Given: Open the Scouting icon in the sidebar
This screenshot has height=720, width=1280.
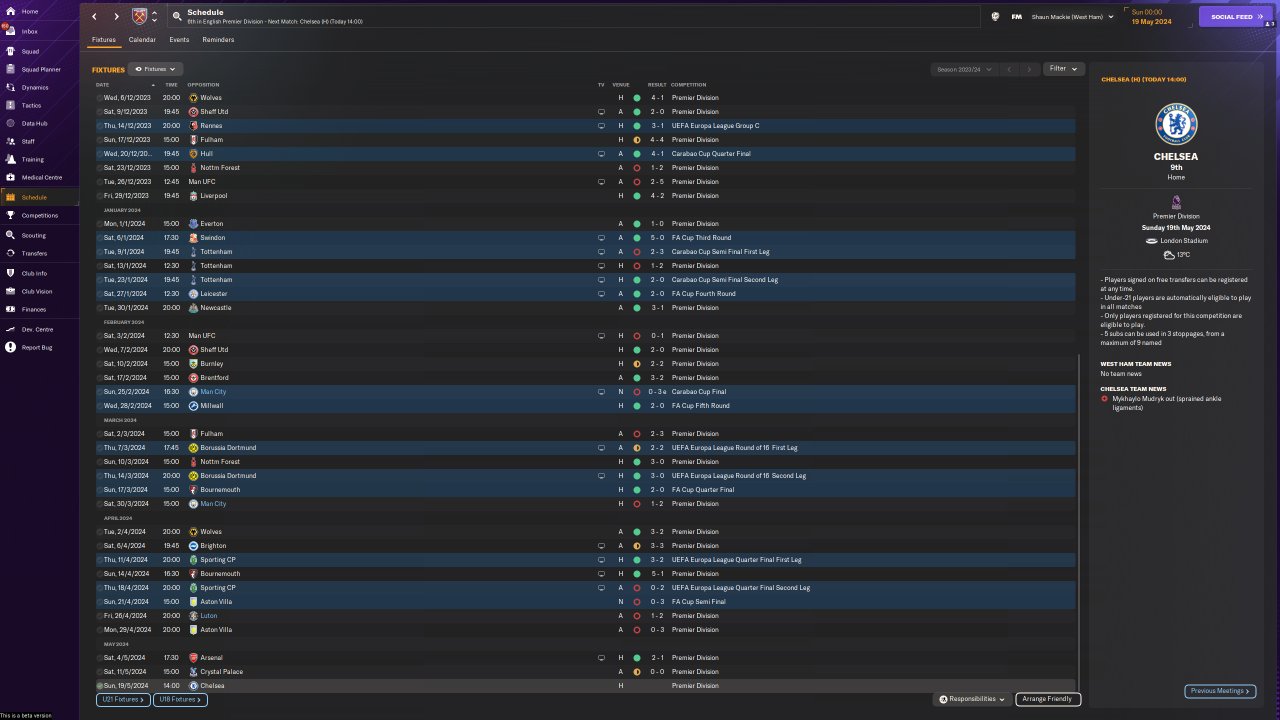Looking at the screenshot, I should (10, 235).
